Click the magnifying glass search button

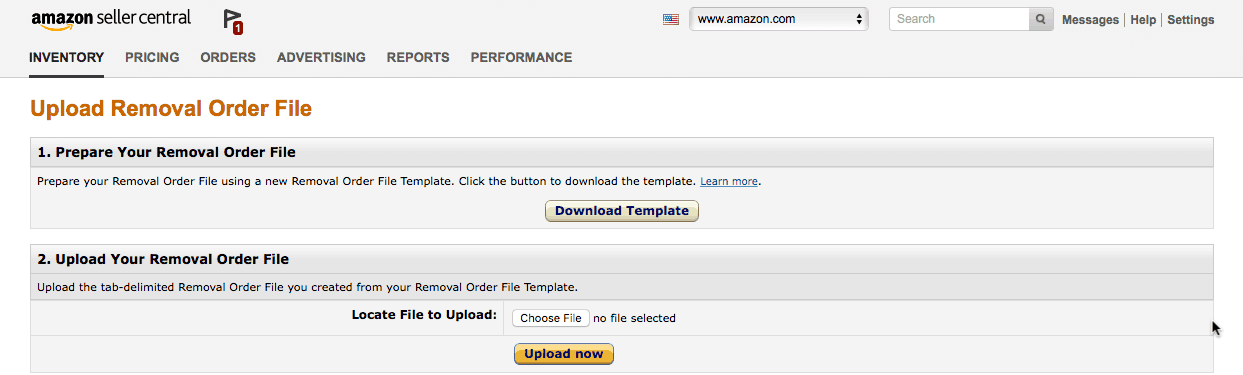1041,19
